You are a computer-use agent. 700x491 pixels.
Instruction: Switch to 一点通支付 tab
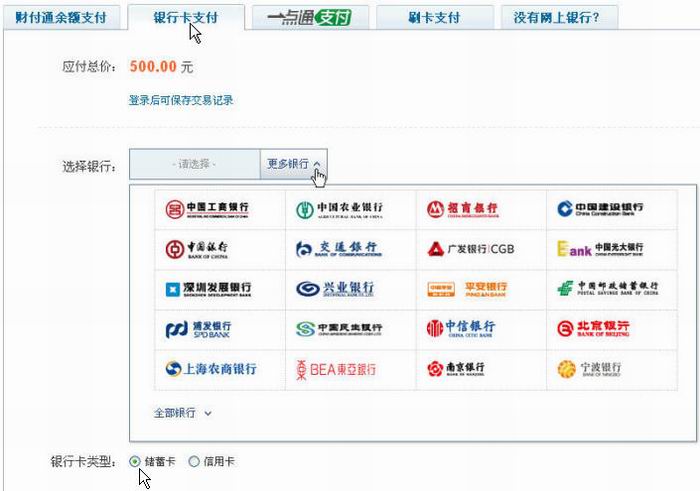coord(310,18)
